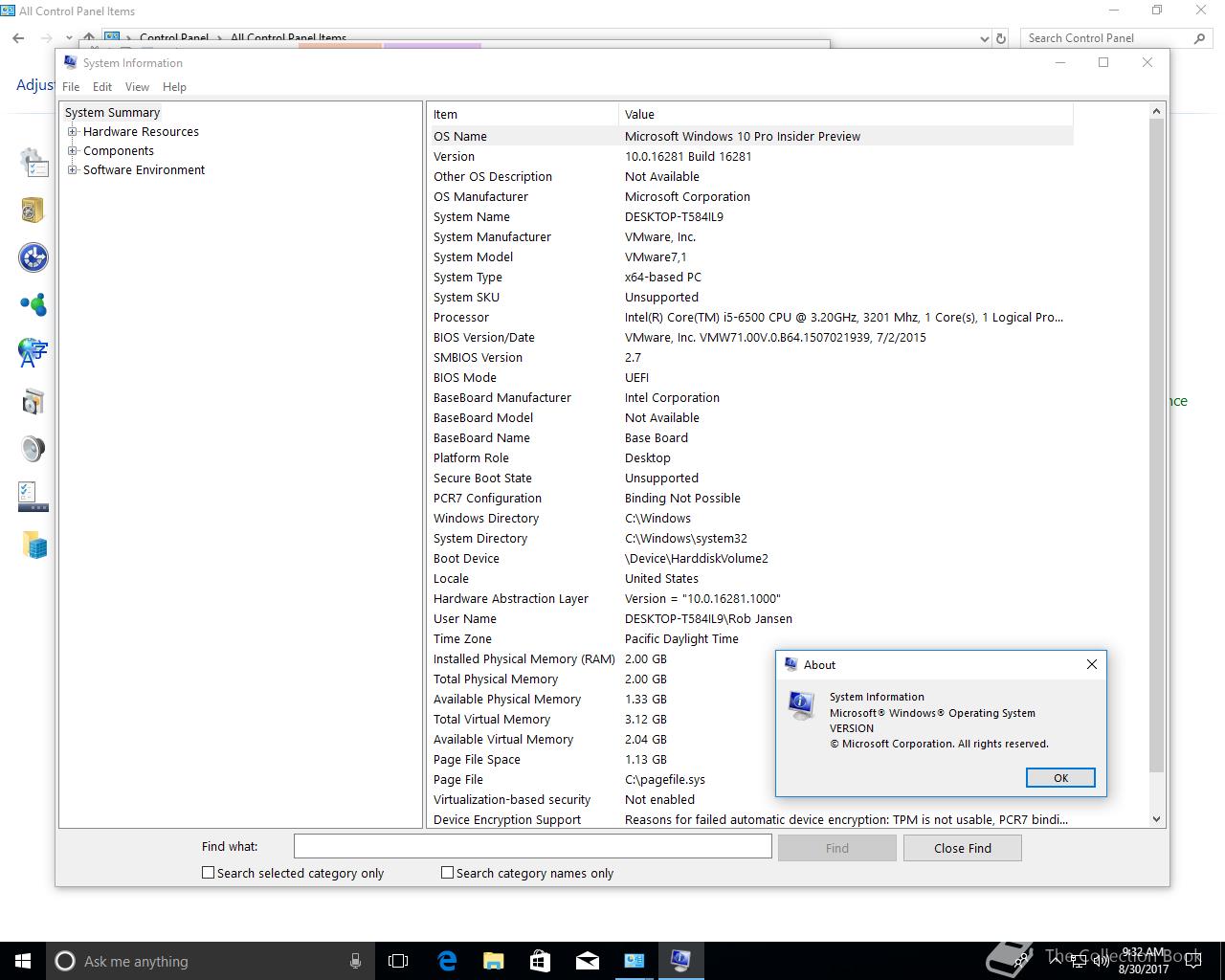This screenshot has width=1225, height=980.
Task: Click the Search Control Panel box
Action: coord(1107,38)
